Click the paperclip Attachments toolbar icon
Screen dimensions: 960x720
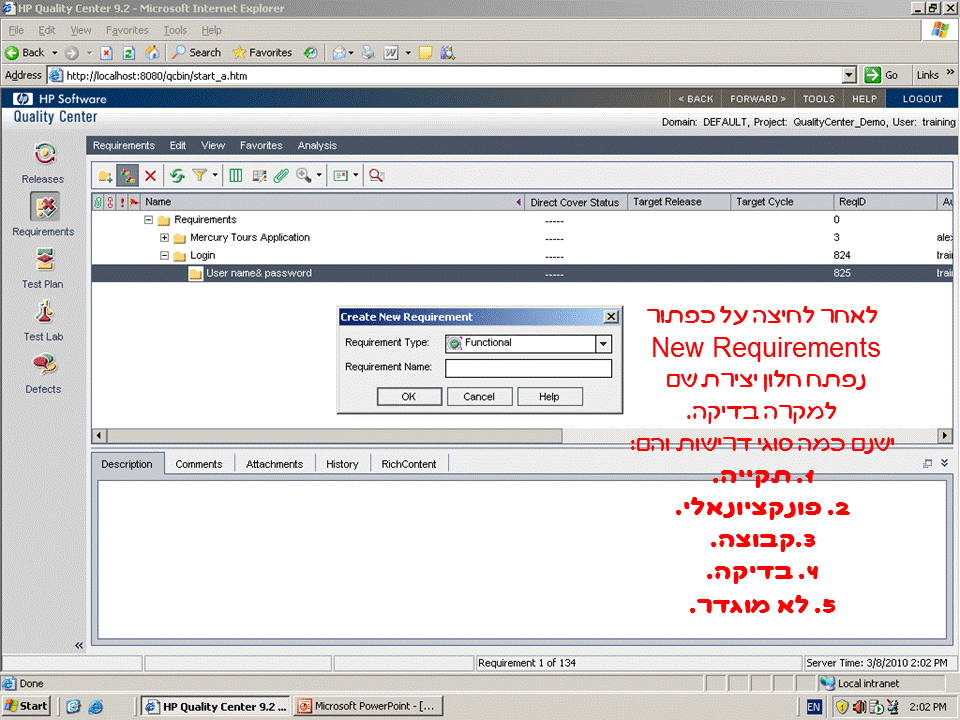point(281,176)
